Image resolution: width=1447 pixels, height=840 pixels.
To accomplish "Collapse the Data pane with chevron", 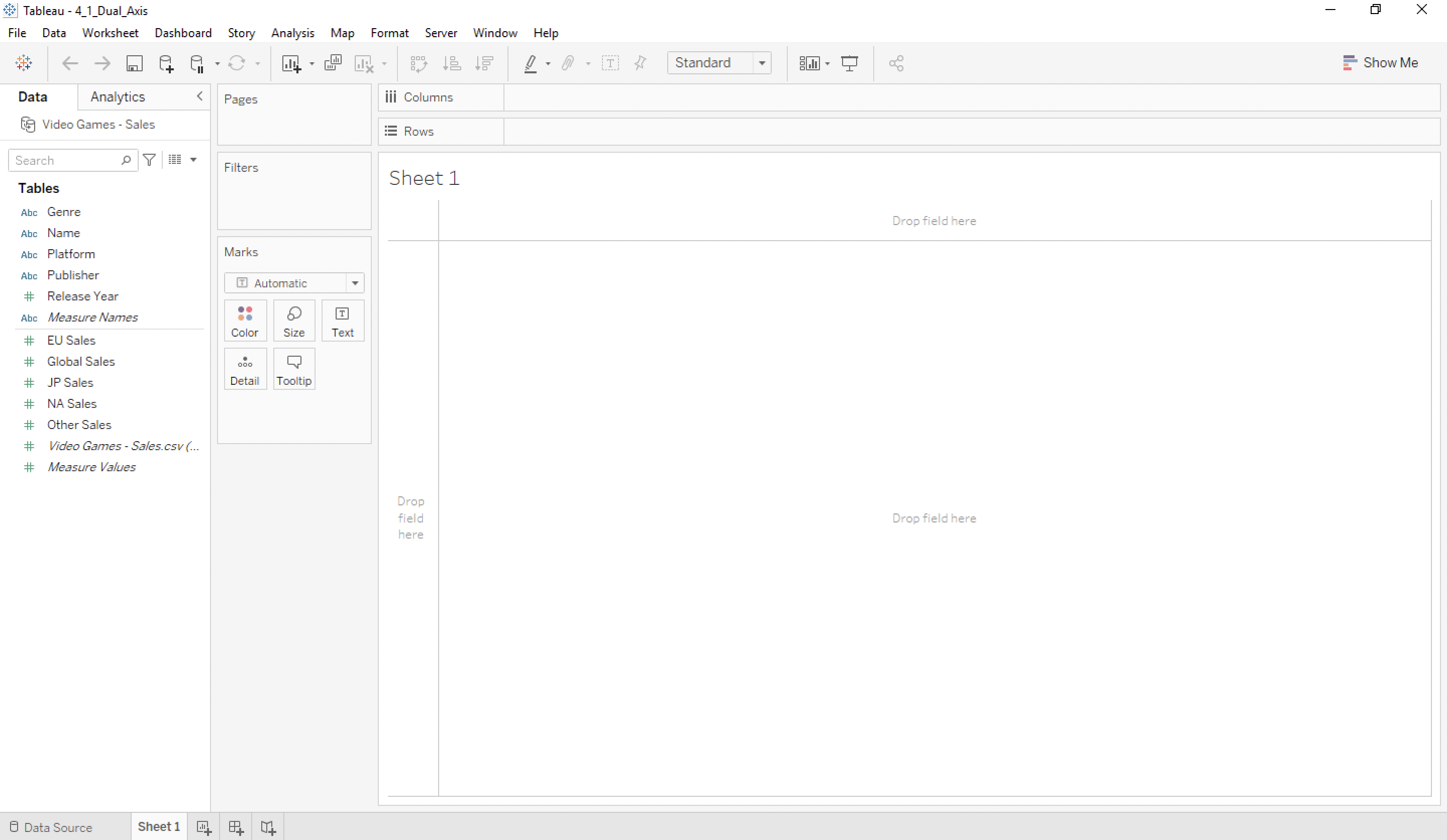I will (x=199, y=96).
